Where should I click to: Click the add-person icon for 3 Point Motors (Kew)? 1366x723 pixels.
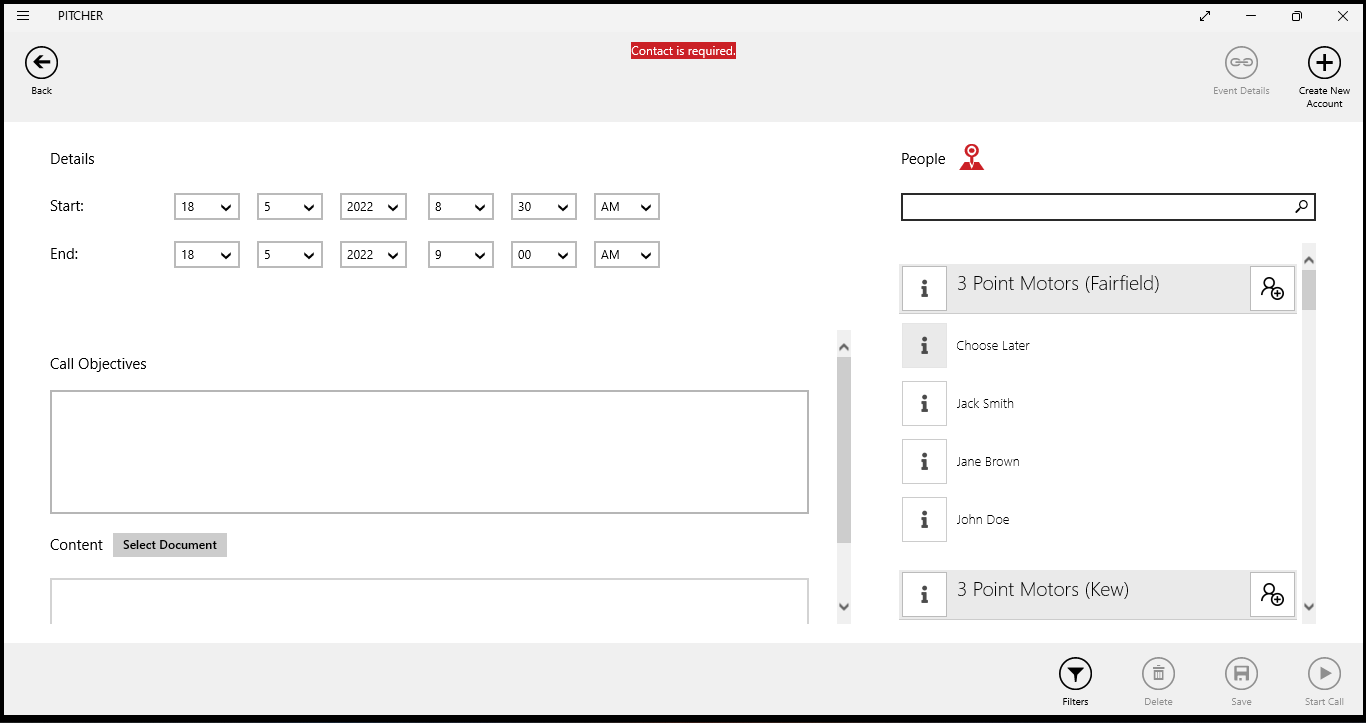[1272, 594]
